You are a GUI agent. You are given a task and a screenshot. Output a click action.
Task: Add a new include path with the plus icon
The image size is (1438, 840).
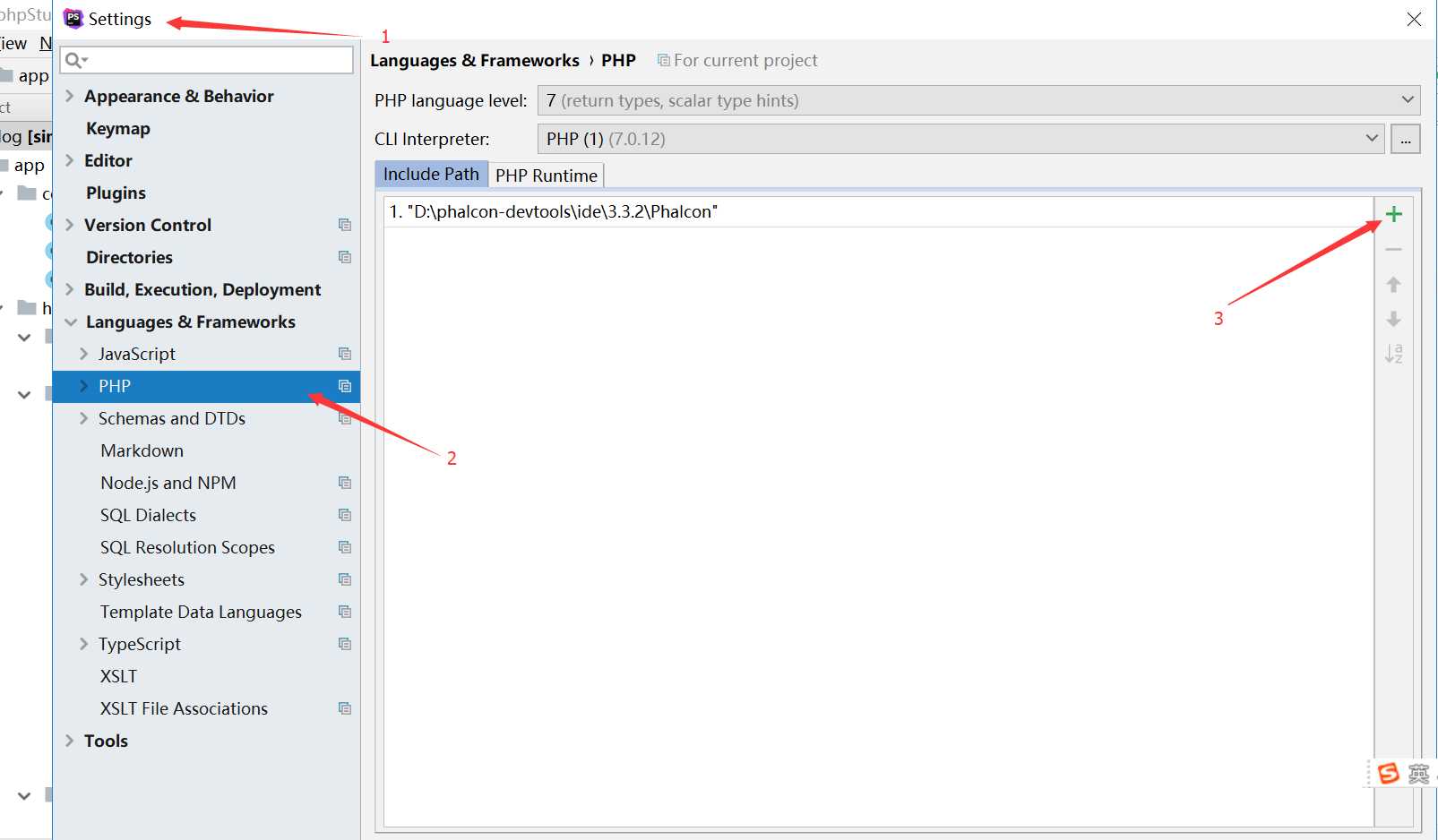click(1393, 214)
